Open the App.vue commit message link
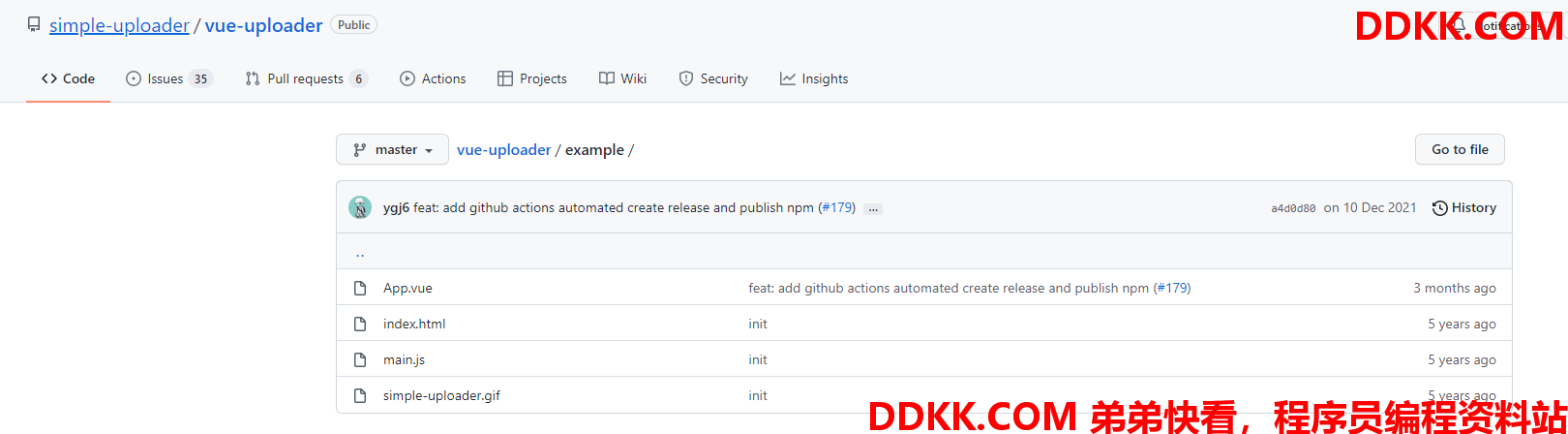 pos(949,288)
